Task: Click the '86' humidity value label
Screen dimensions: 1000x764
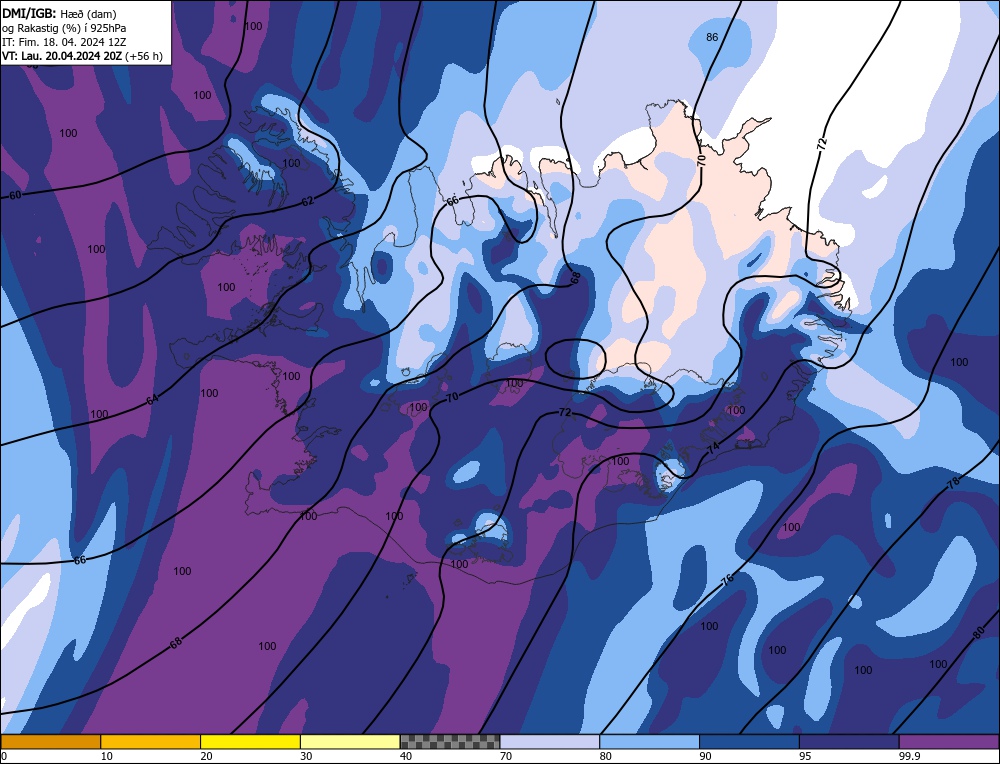Action: click(x=712, y=37)
